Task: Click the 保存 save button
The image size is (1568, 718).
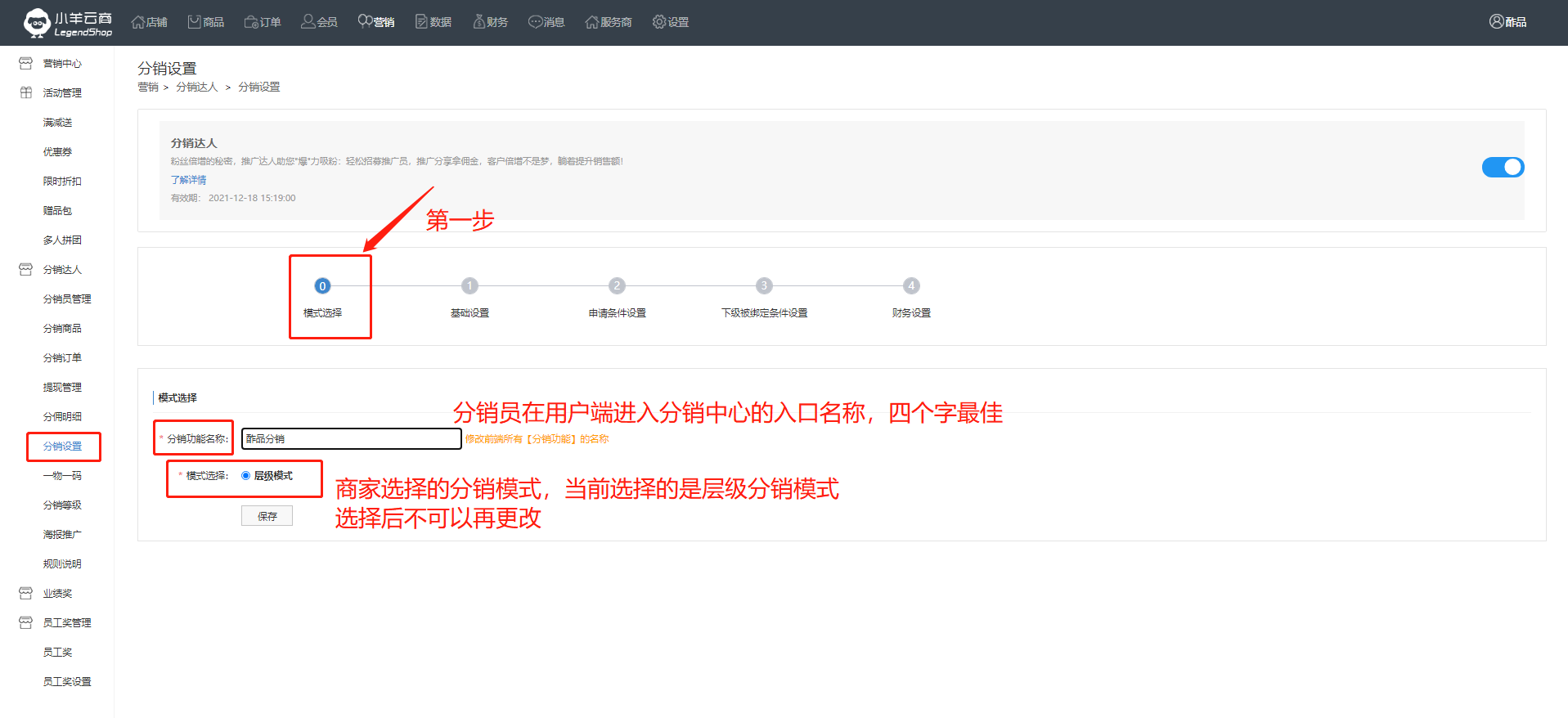Action: click(x=267, y=516)
